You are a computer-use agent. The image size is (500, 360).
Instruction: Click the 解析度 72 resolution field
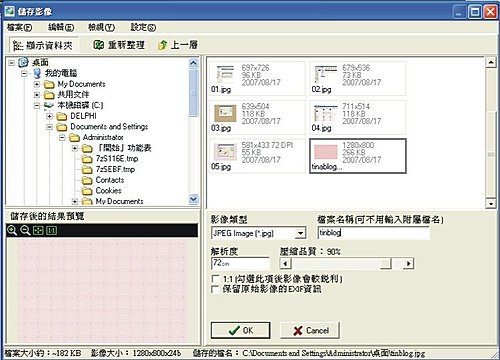tap(240, 263)
